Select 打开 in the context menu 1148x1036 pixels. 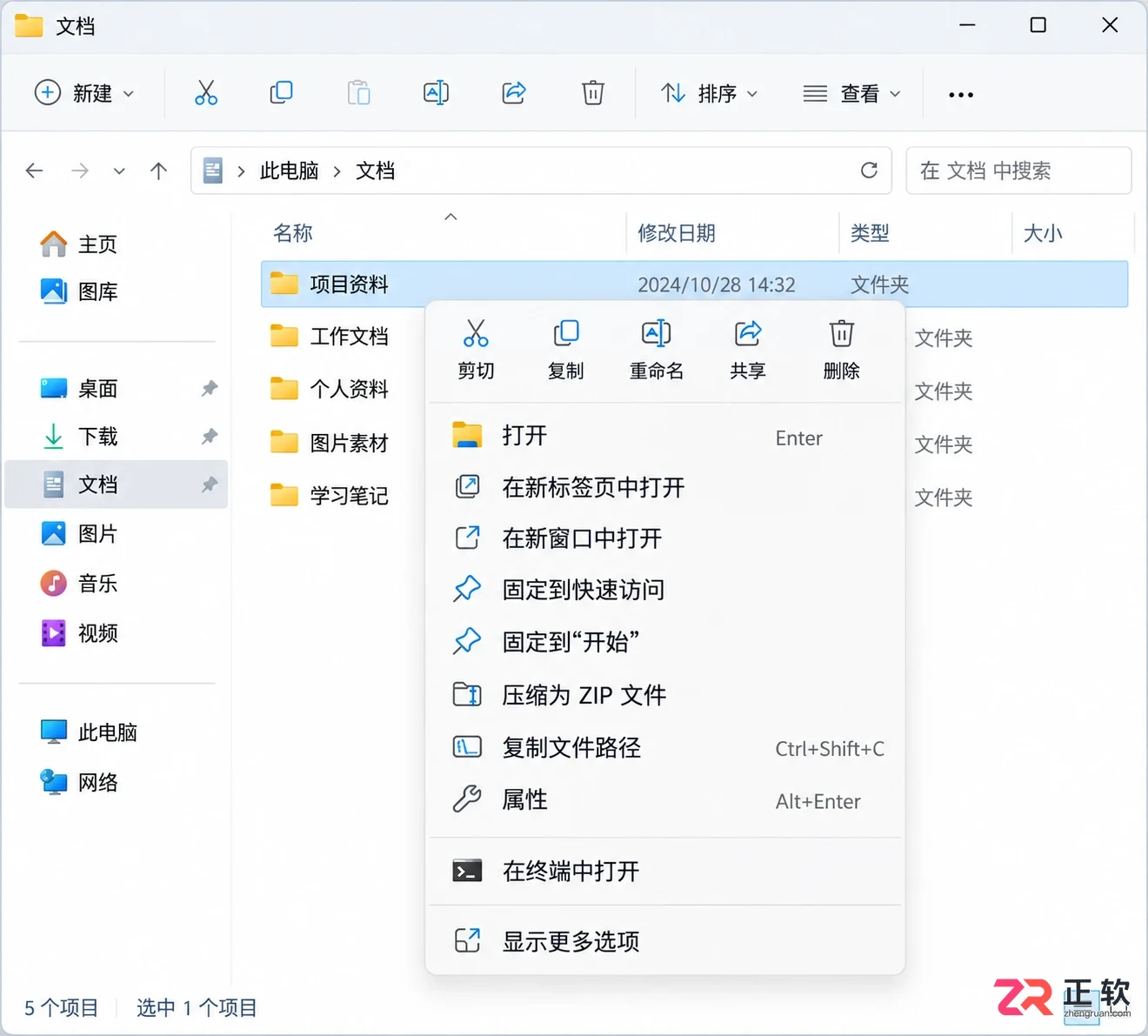click(x=665, y=436)
